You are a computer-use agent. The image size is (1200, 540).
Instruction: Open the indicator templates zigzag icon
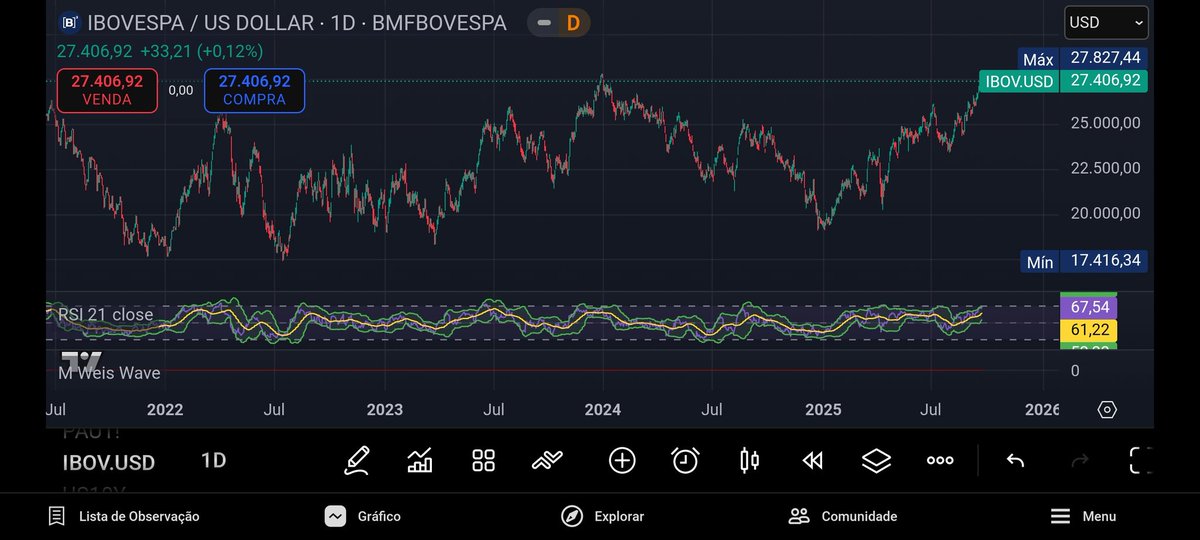coord(547,460)
